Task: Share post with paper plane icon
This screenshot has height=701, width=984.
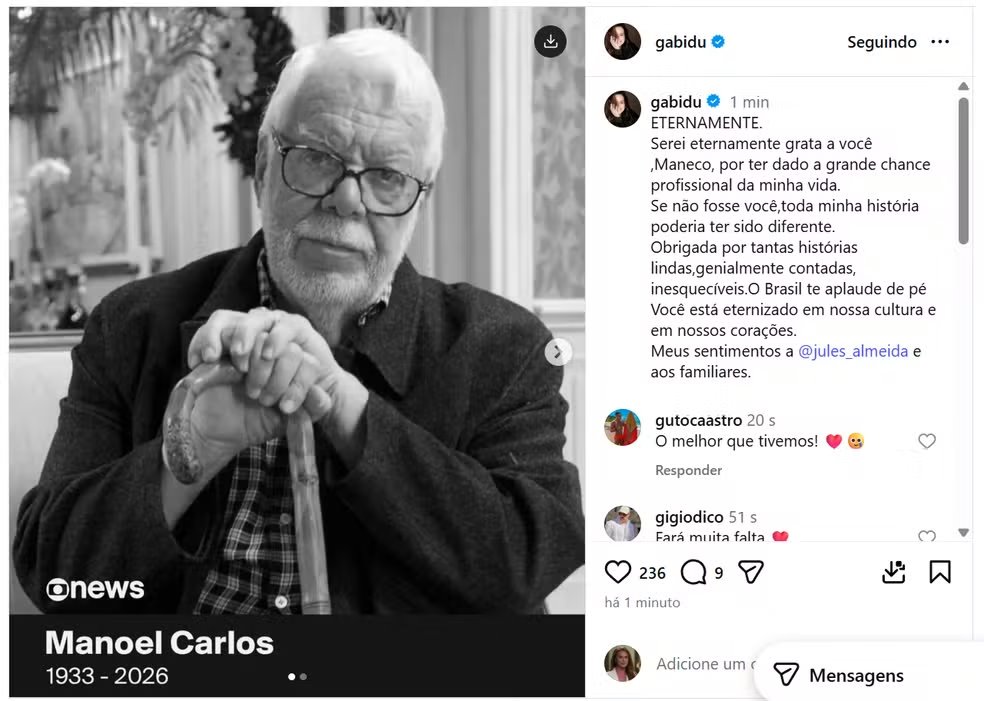Action: point(751,572)
